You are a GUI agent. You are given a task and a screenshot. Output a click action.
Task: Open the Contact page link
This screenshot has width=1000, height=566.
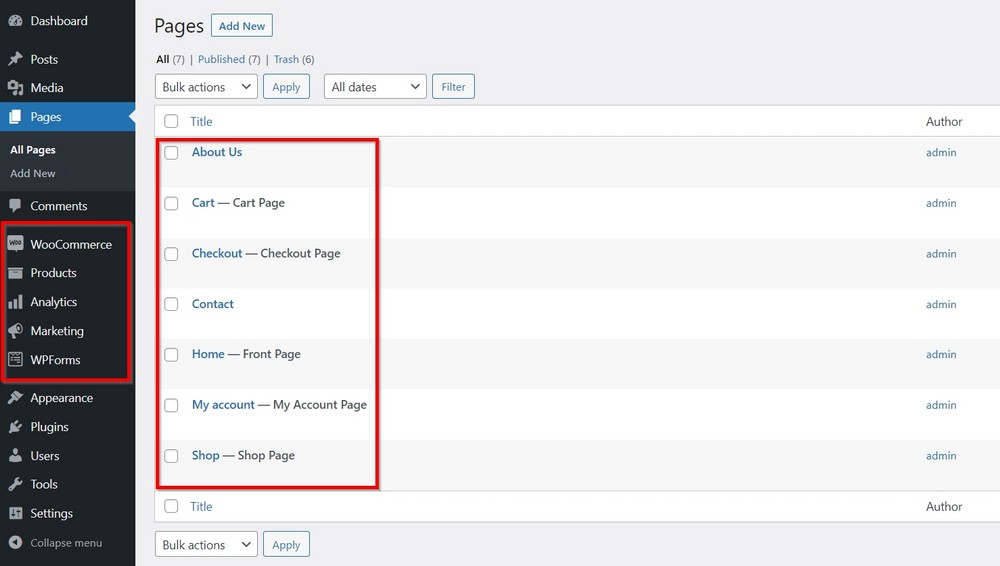pos(212,304)
